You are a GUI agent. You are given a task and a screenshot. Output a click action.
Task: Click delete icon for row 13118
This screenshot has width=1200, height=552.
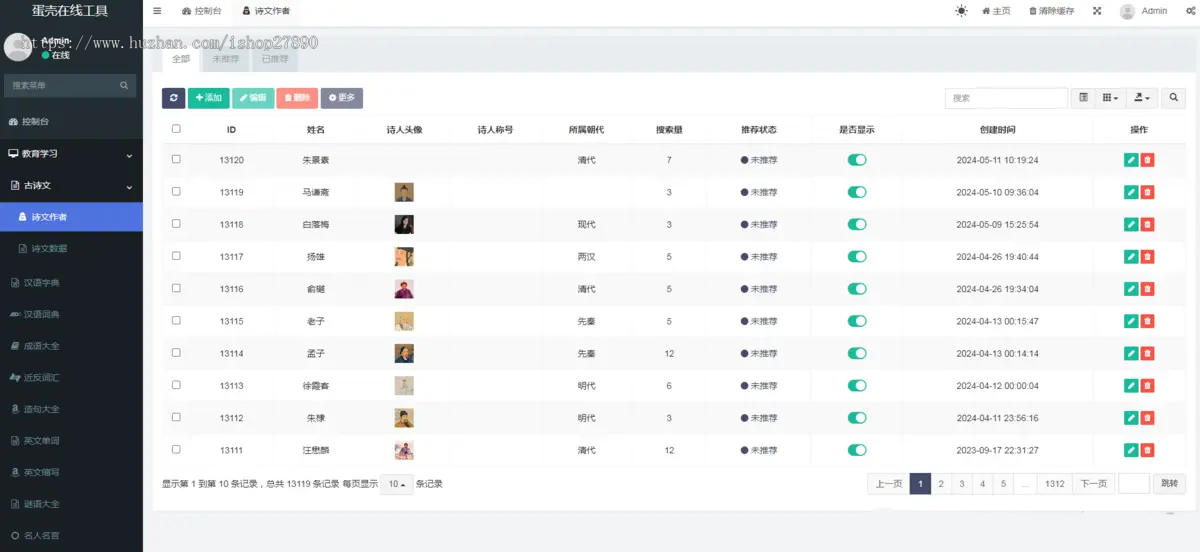tap(1147, 224)
